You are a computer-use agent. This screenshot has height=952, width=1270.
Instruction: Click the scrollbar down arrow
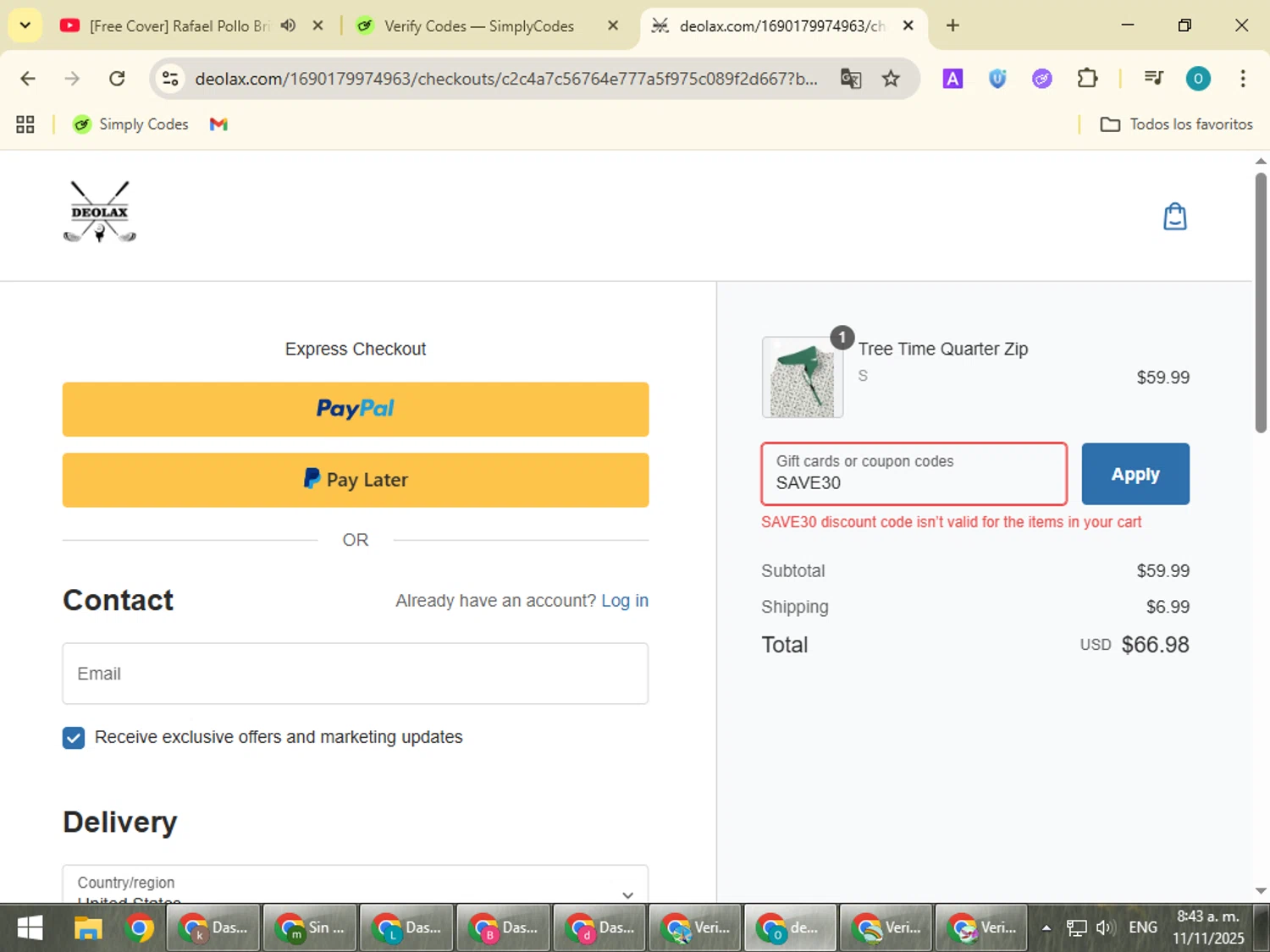pyautogui.click(x=1261, y=890)
